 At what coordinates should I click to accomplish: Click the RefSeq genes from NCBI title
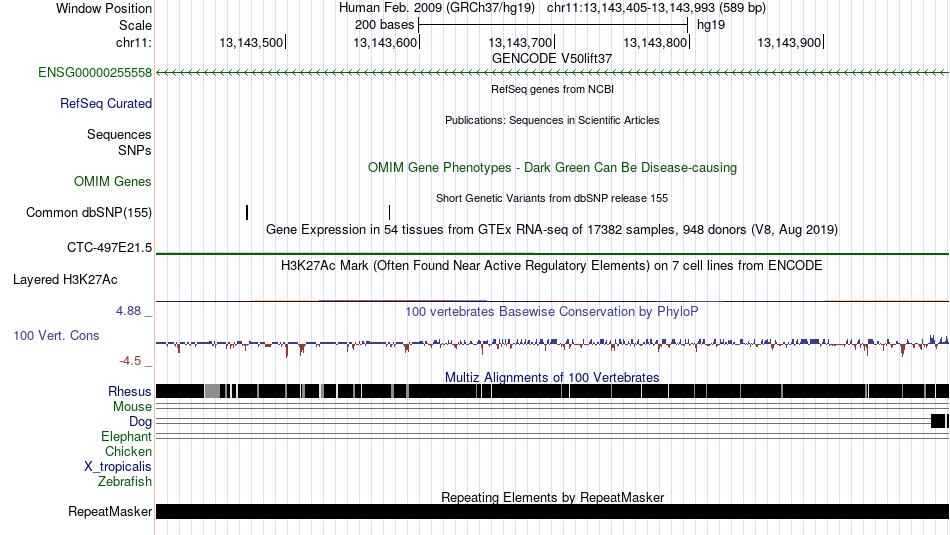click(552, 89)
